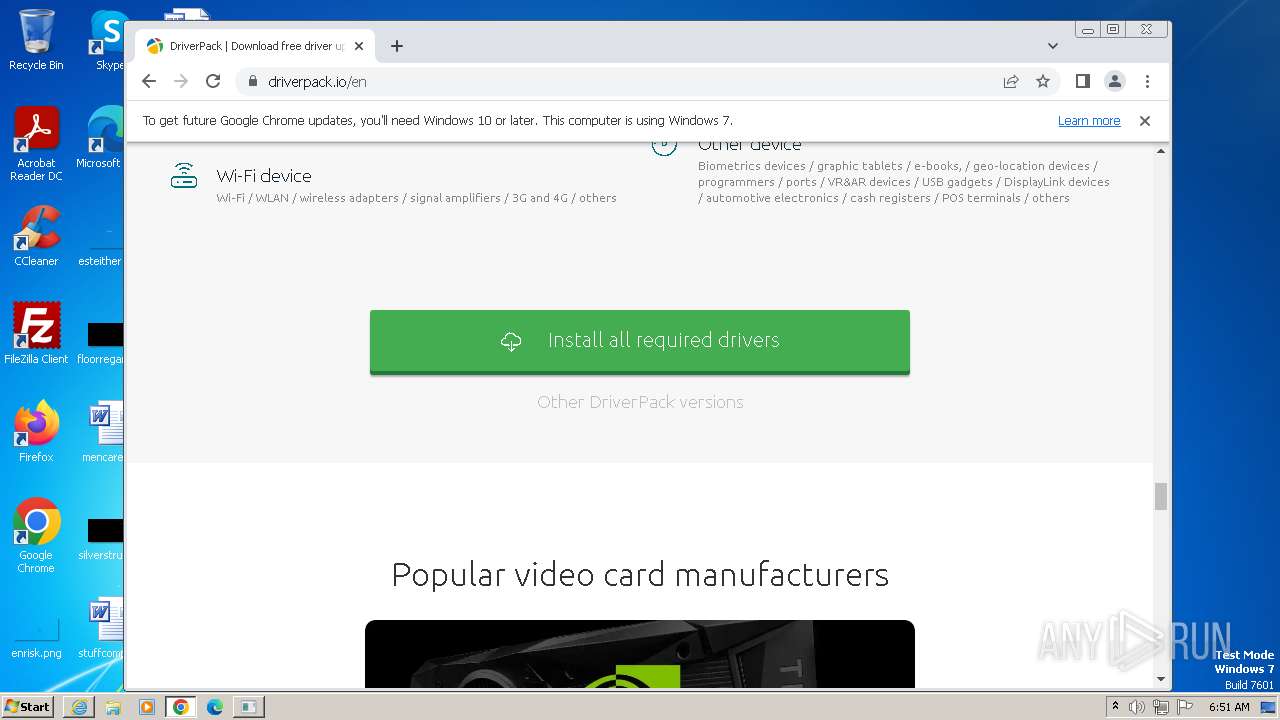Open the Windows Start menu
This screenshot has width=1280, height=720.
[x=28, y=706]
